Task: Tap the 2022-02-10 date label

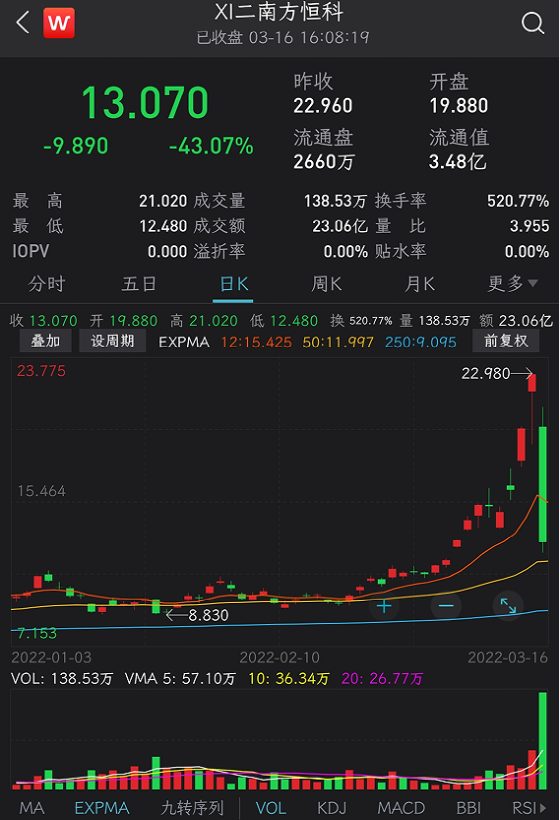Action: [279, 657]
